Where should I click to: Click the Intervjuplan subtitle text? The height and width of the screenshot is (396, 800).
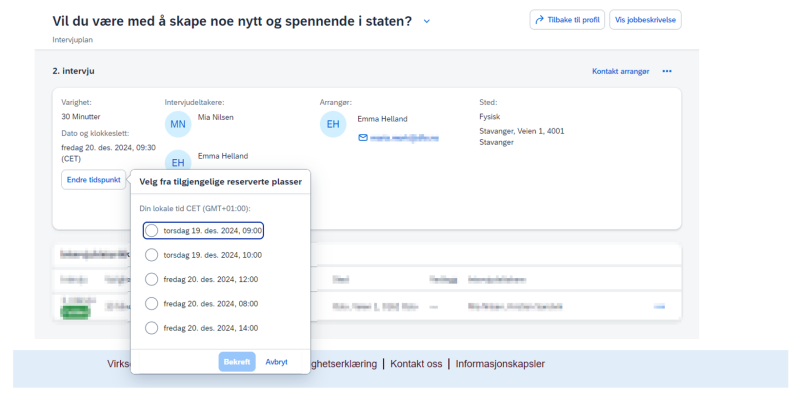click(x=72, y=39)
